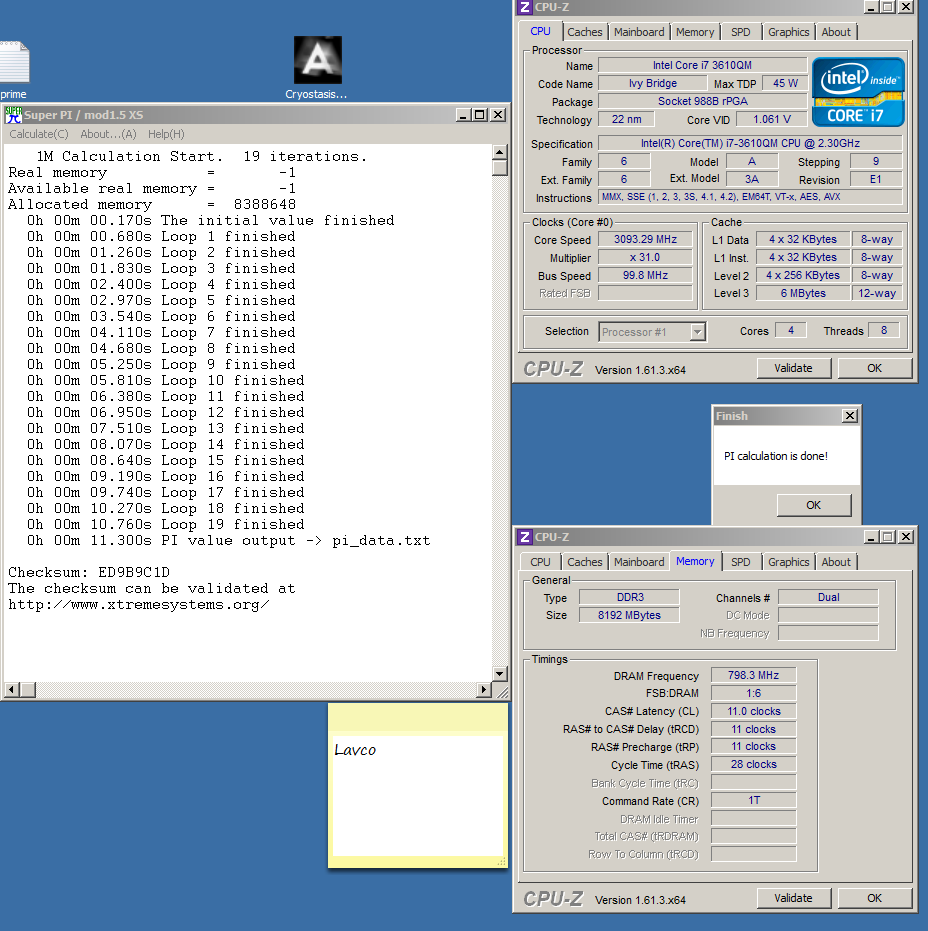This screenshot has width=928, height=931.
Task: Select SPD tab in bottom CPU-Z window
Action: 740,562
